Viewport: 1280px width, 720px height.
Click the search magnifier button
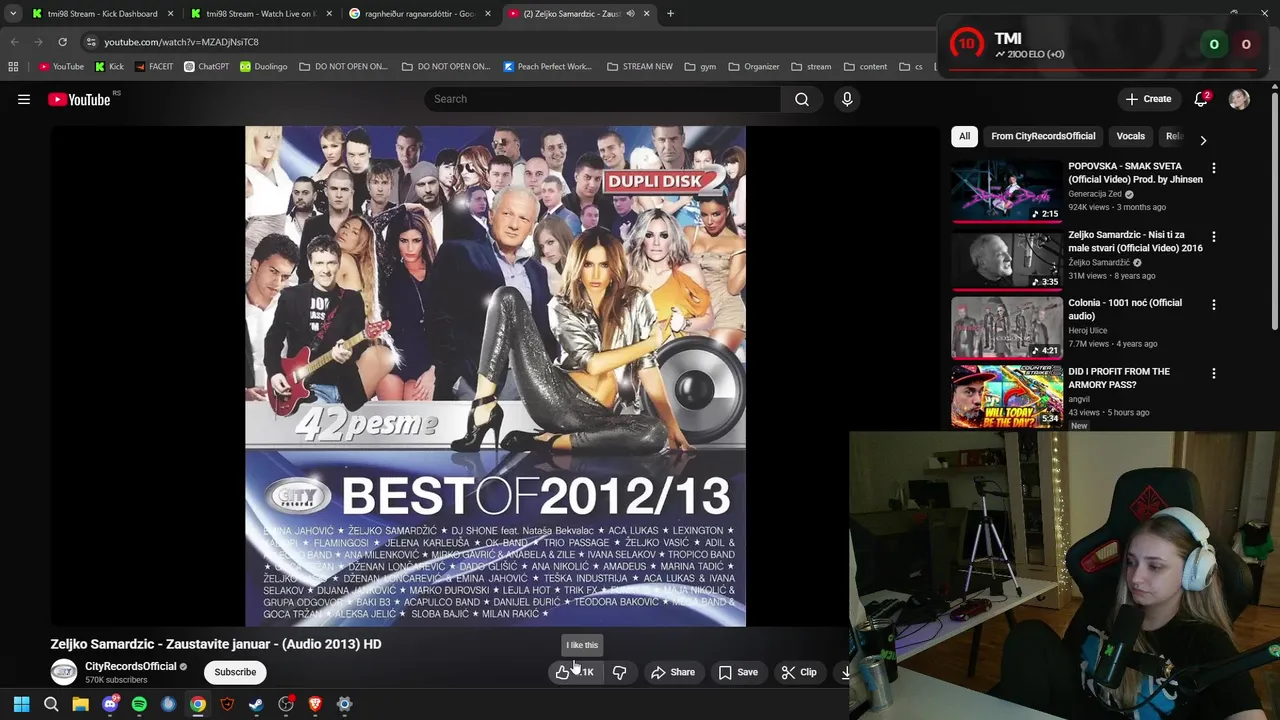(x=802, y=99)
